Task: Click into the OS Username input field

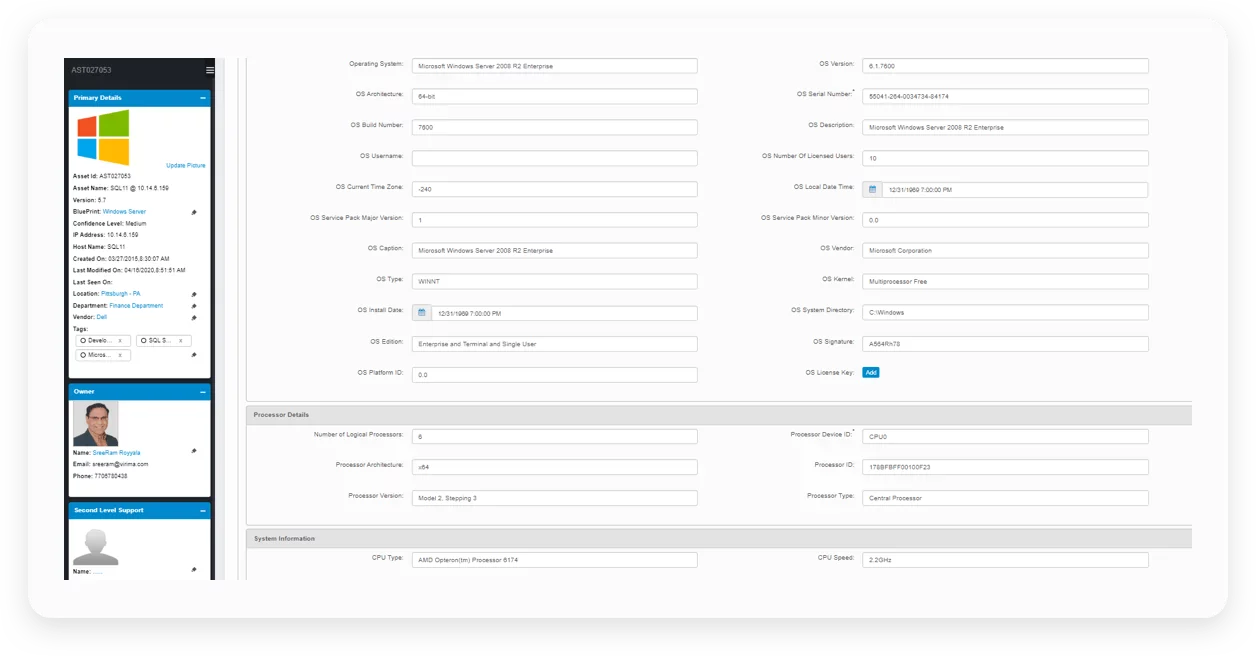Action: [554, 158]
